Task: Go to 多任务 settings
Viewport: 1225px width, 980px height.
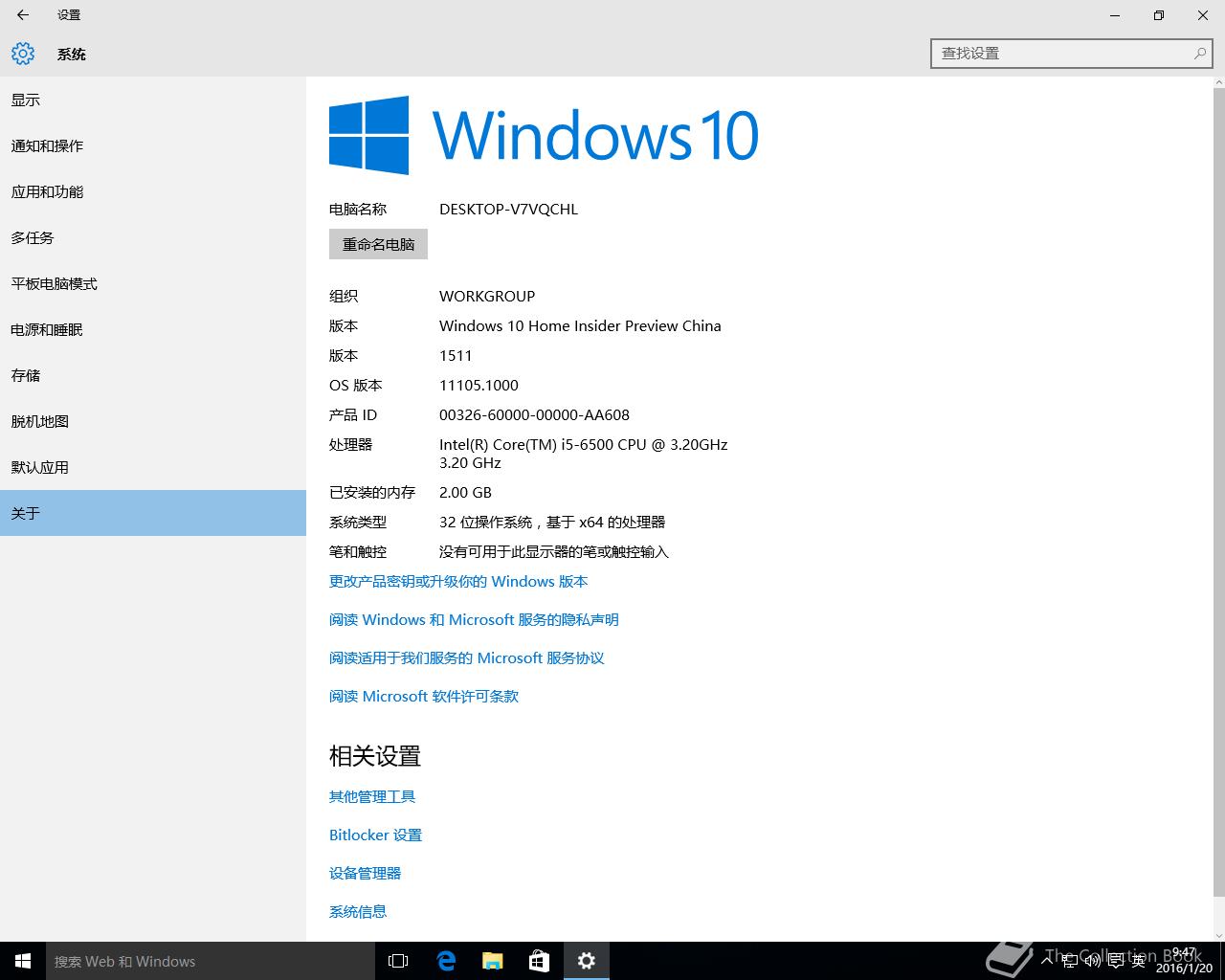Action: (x=153, y=237)
